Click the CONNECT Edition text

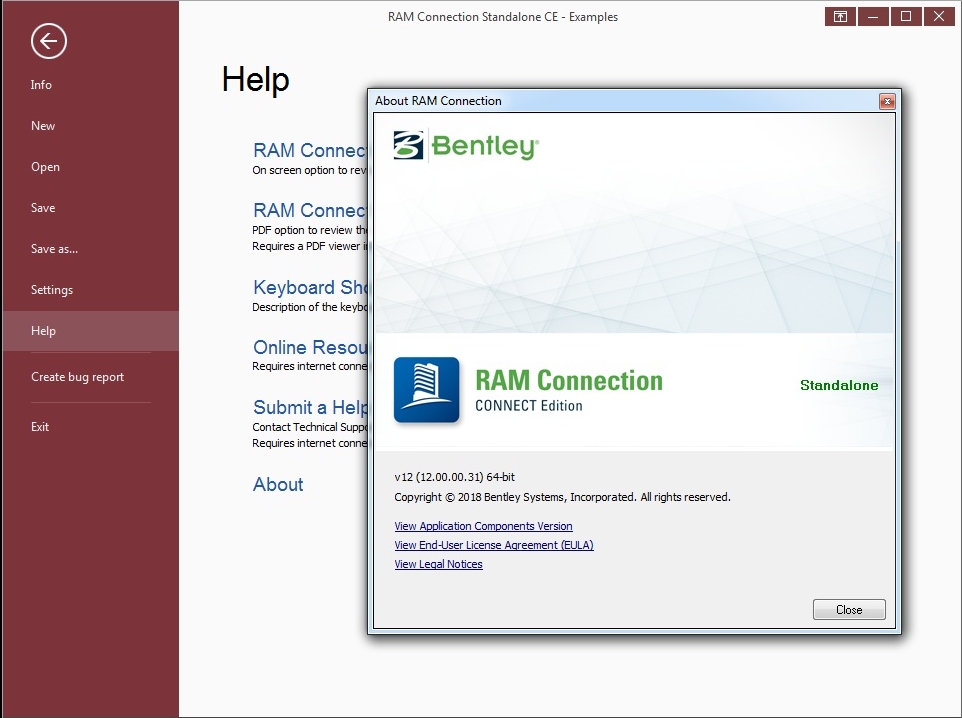(x=529, y=406)
